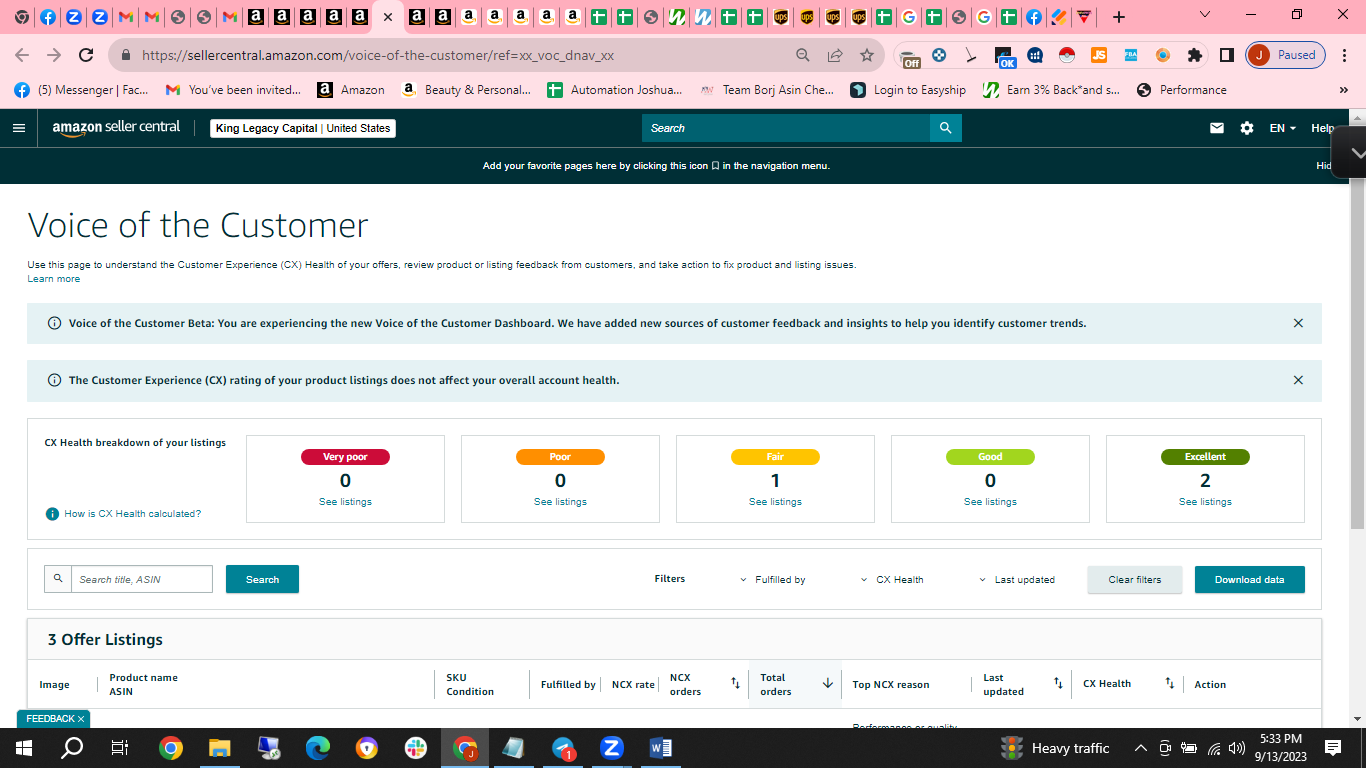This screenshot has width=1366, height=768.
Task: Click the Amazon Seller Central logo
Action: (116, 128)
